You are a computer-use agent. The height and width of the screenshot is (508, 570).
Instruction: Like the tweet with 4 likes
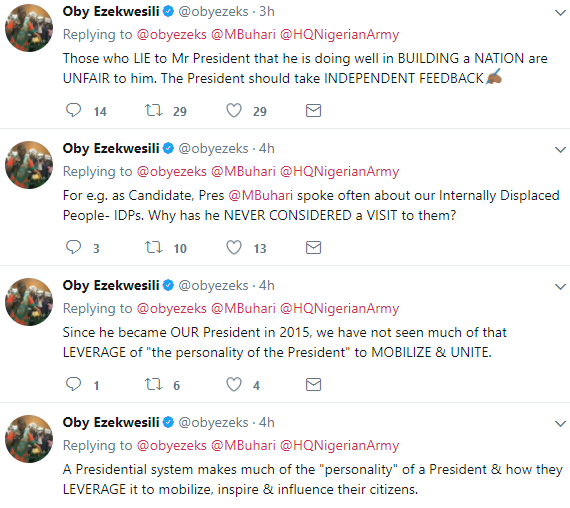tap(234, 384)
